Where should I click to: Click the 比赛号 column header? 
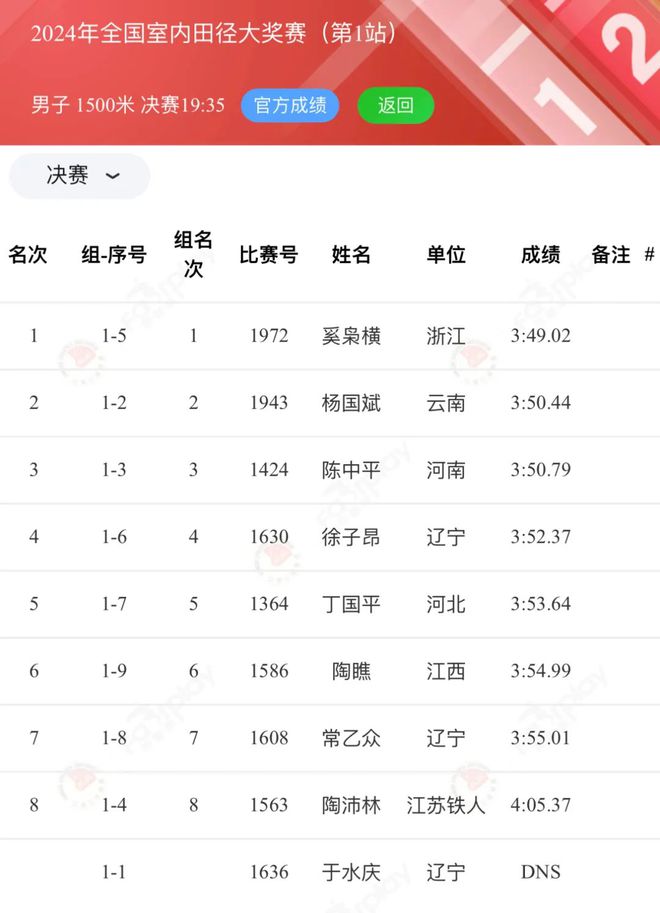click(x=269, y=254)
